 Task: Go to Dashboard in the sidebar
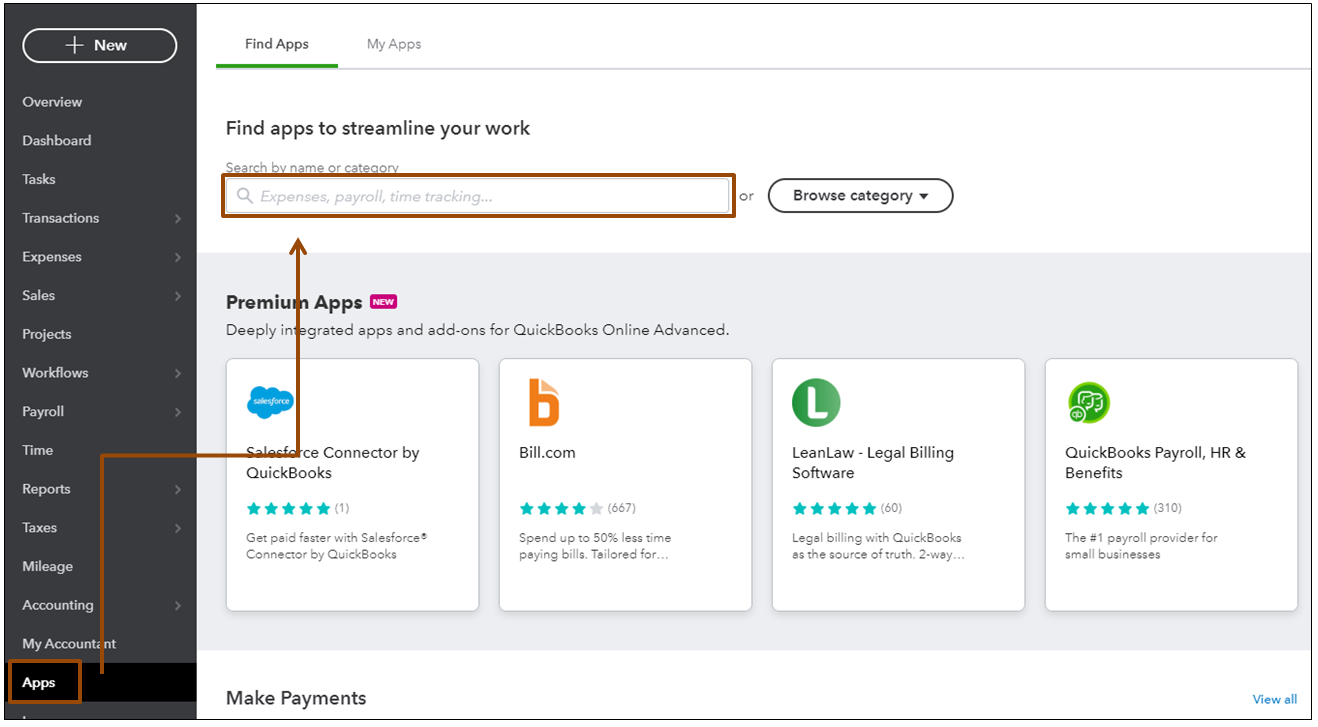(57, 141)
